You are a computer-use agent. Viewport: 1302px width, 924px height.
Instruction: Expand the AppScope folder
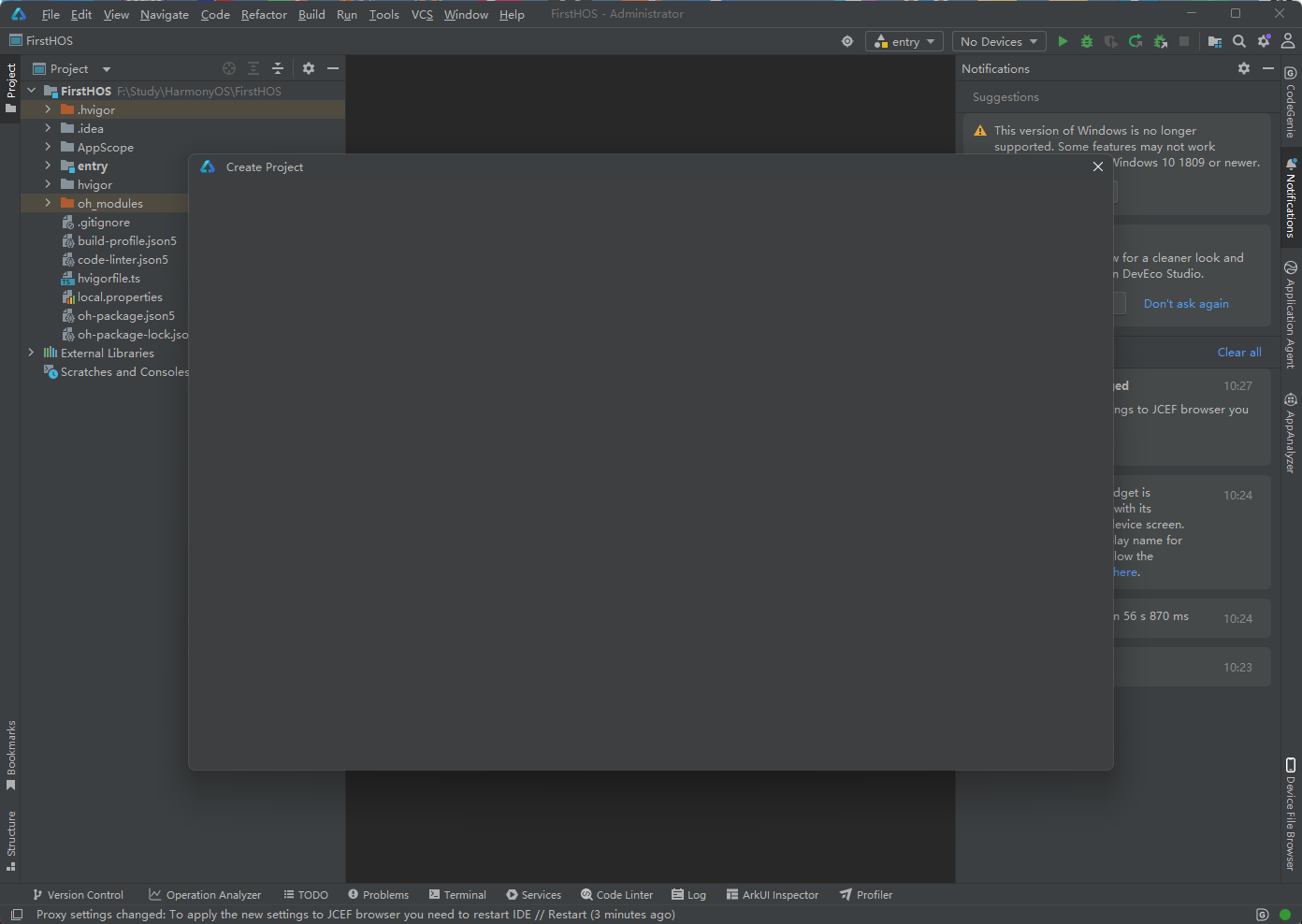pos(48,147)
